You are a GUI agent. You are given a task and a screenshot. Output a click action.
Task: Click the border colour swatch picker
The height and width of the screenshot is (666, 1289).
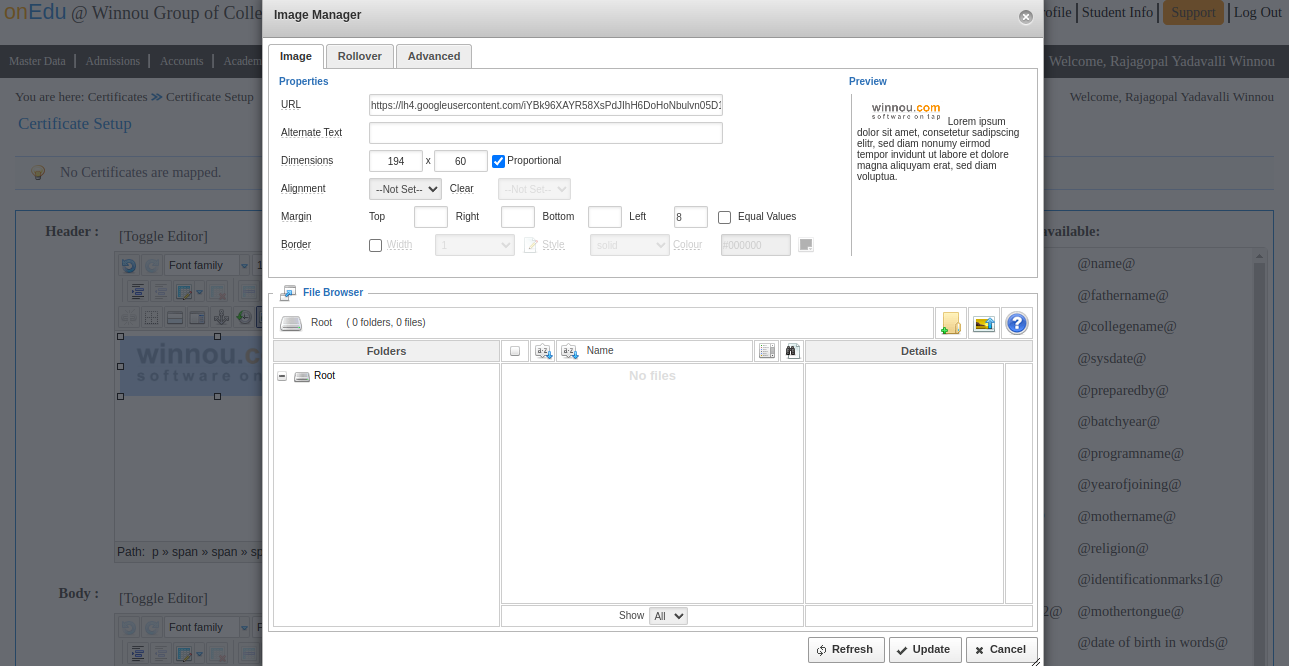pyautogui.click(x=806, y=245)
